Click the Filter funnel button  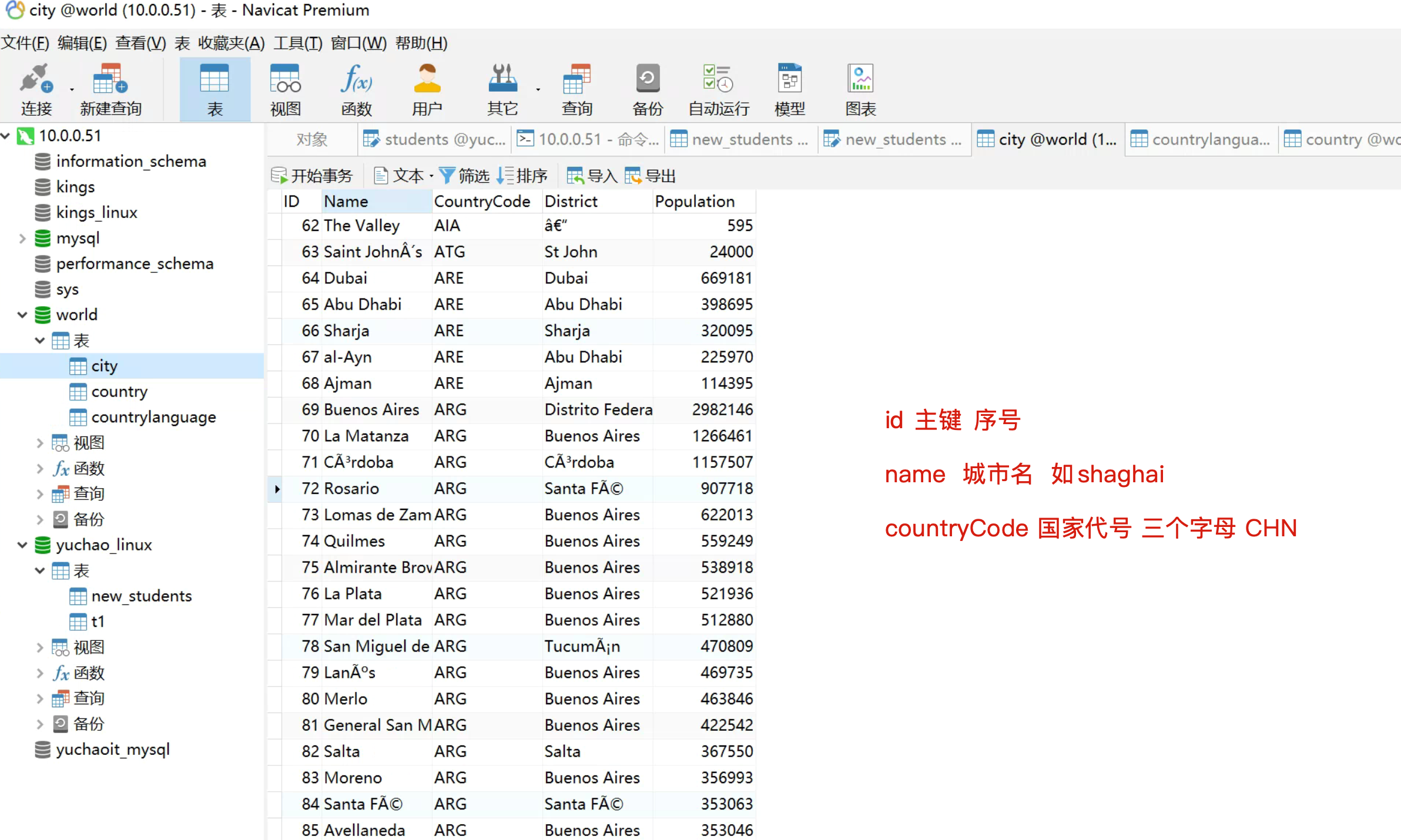click(464, 176)
